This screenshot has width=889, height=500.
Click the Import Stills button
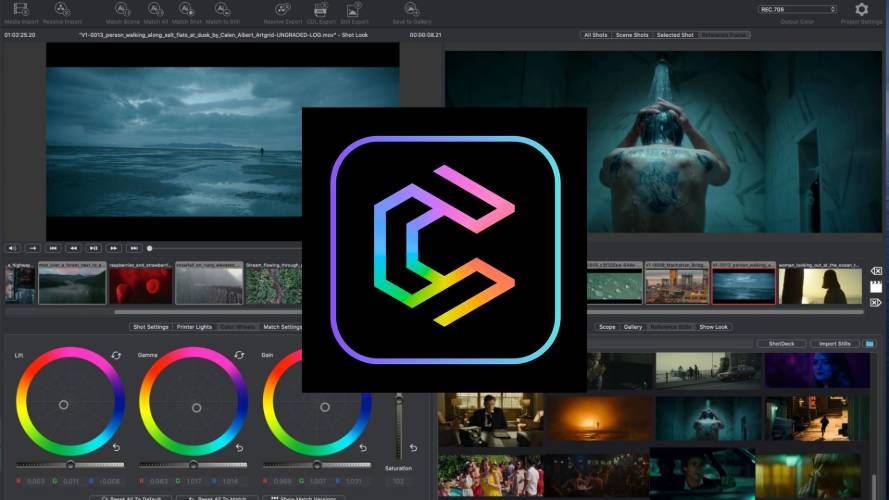pyautogui.click(x=835, y=344)
